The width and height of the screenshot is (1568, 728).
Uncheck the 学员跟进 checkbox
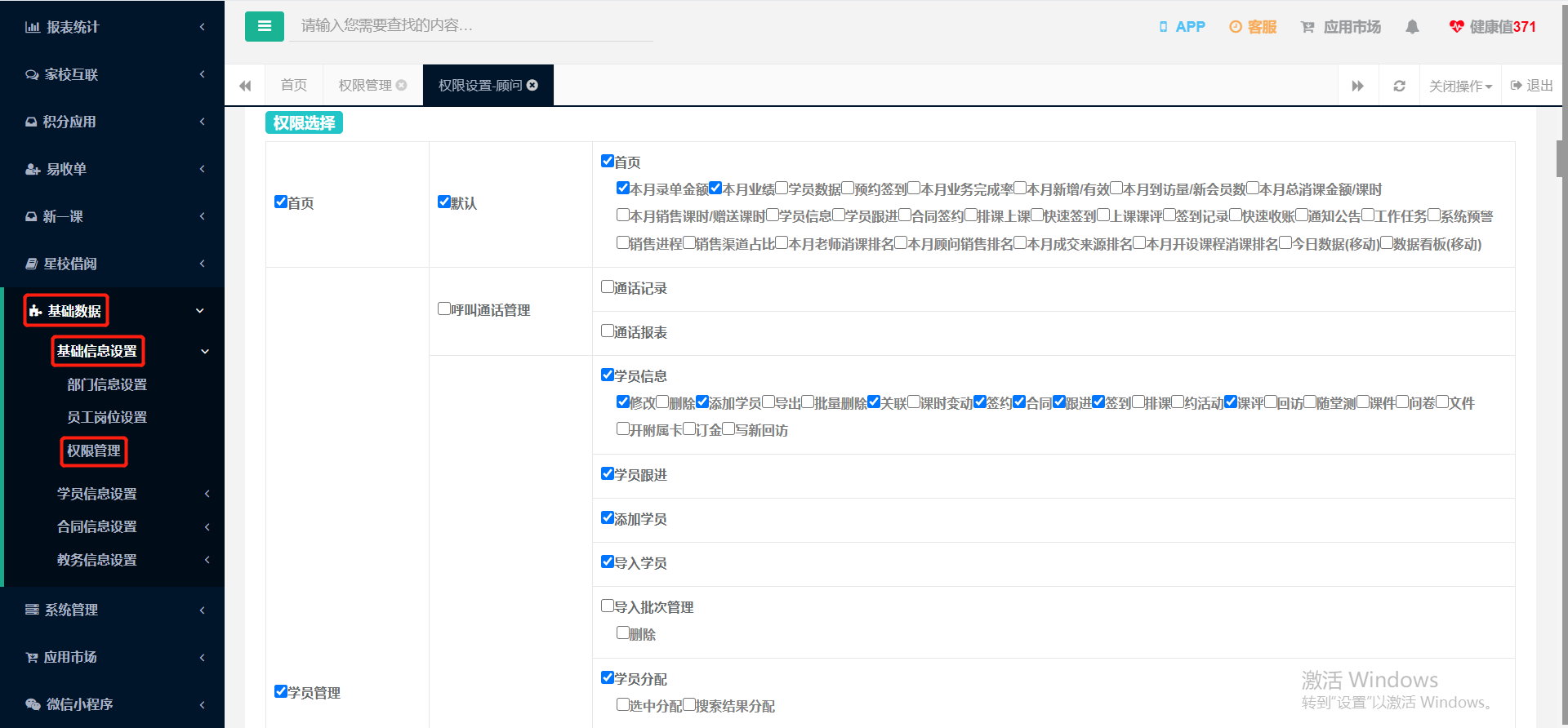[x=607, y=473]
